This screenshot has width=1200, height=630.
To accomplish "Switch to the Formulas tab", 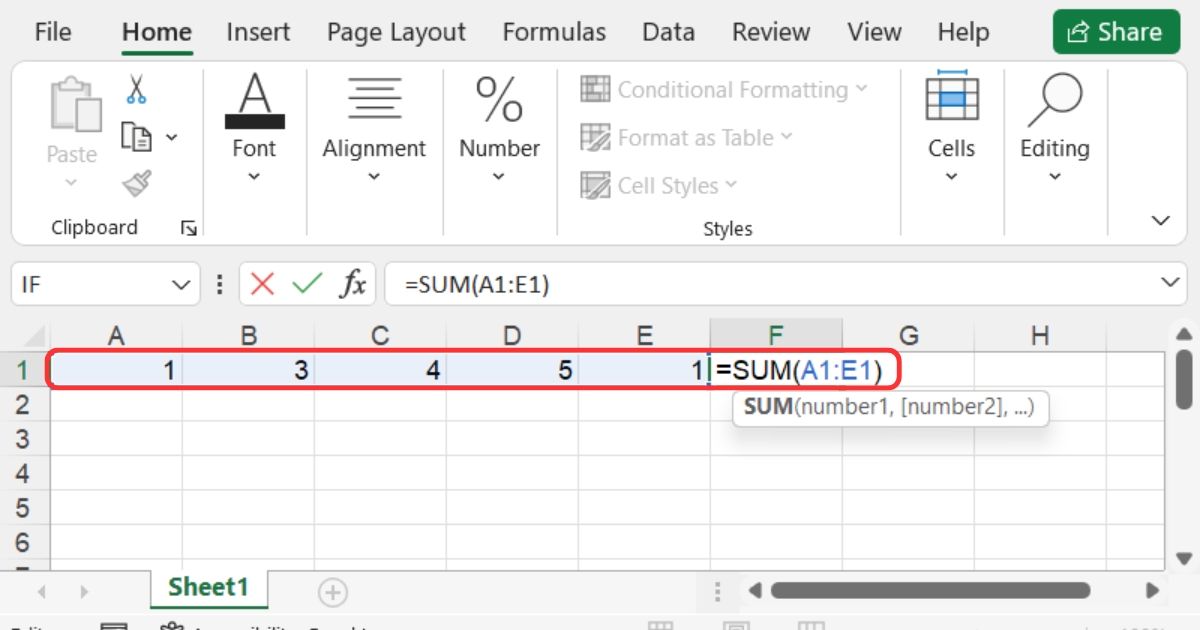I will [x=554, y=32].
